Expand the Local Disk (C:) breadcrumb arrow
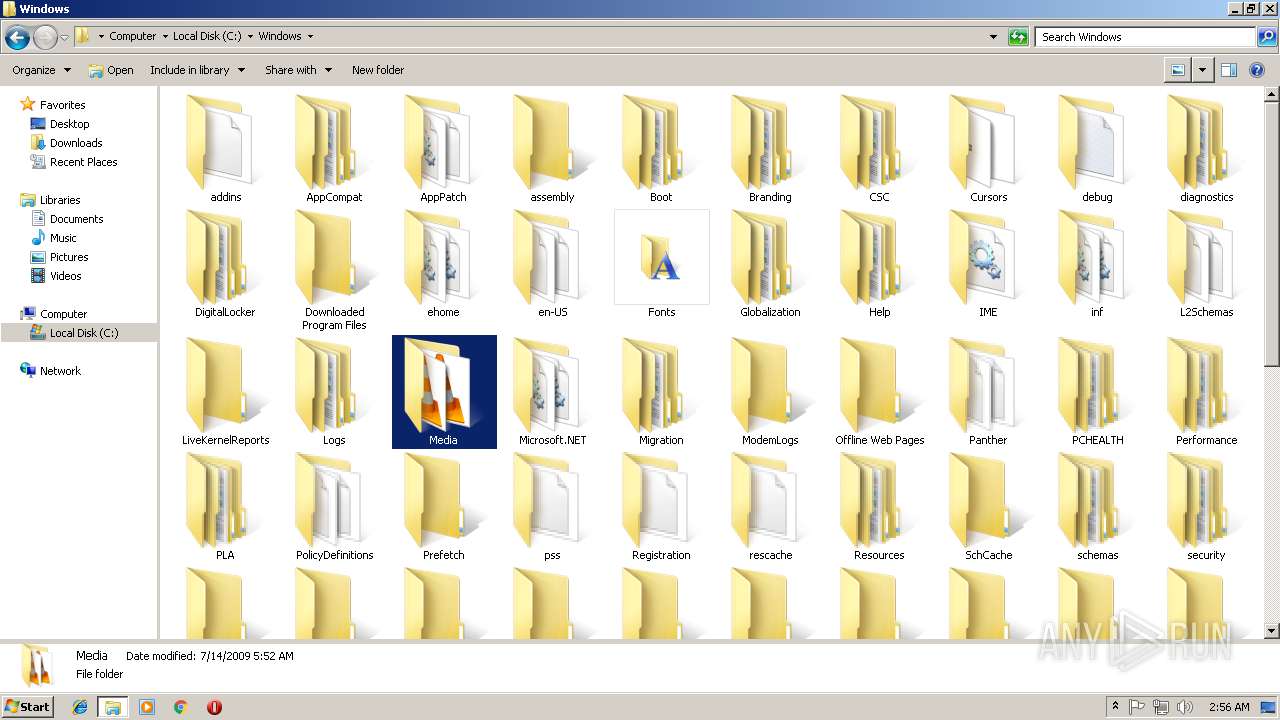This screenshot has height=720, width=1280. [250, 36]
